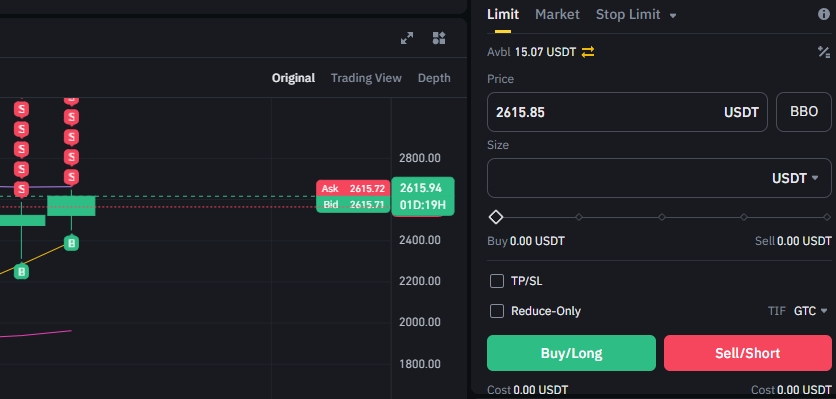
Task: Enable the TP/SL checkbox
Action: [x=496, y=281]
